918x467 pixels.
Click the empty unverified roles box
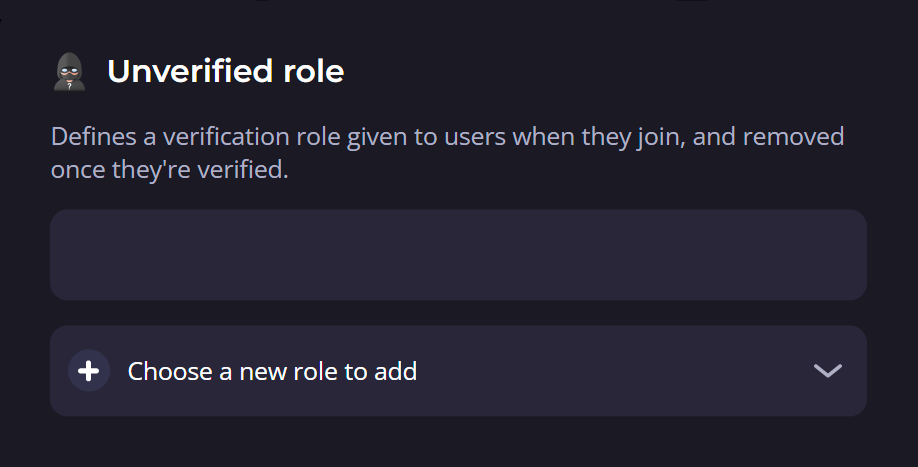[x=458, y=255]
